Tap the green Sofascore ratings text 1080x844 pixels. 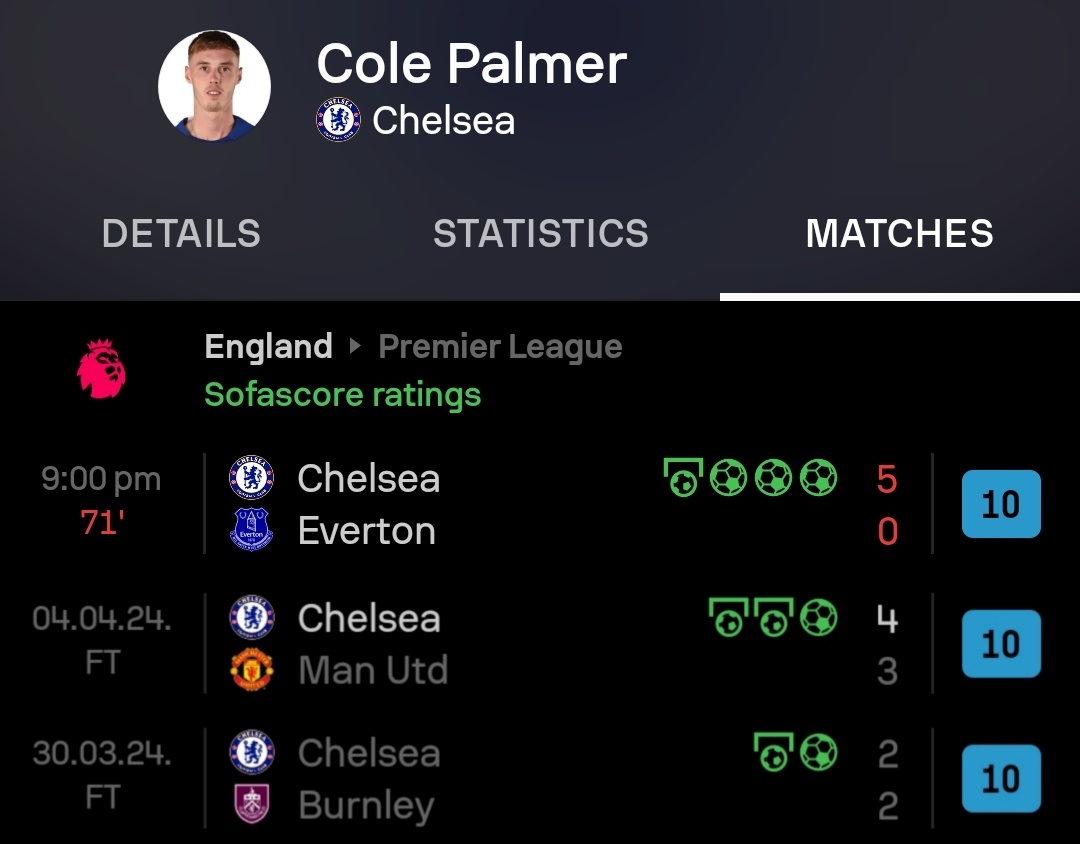[342, 395]
